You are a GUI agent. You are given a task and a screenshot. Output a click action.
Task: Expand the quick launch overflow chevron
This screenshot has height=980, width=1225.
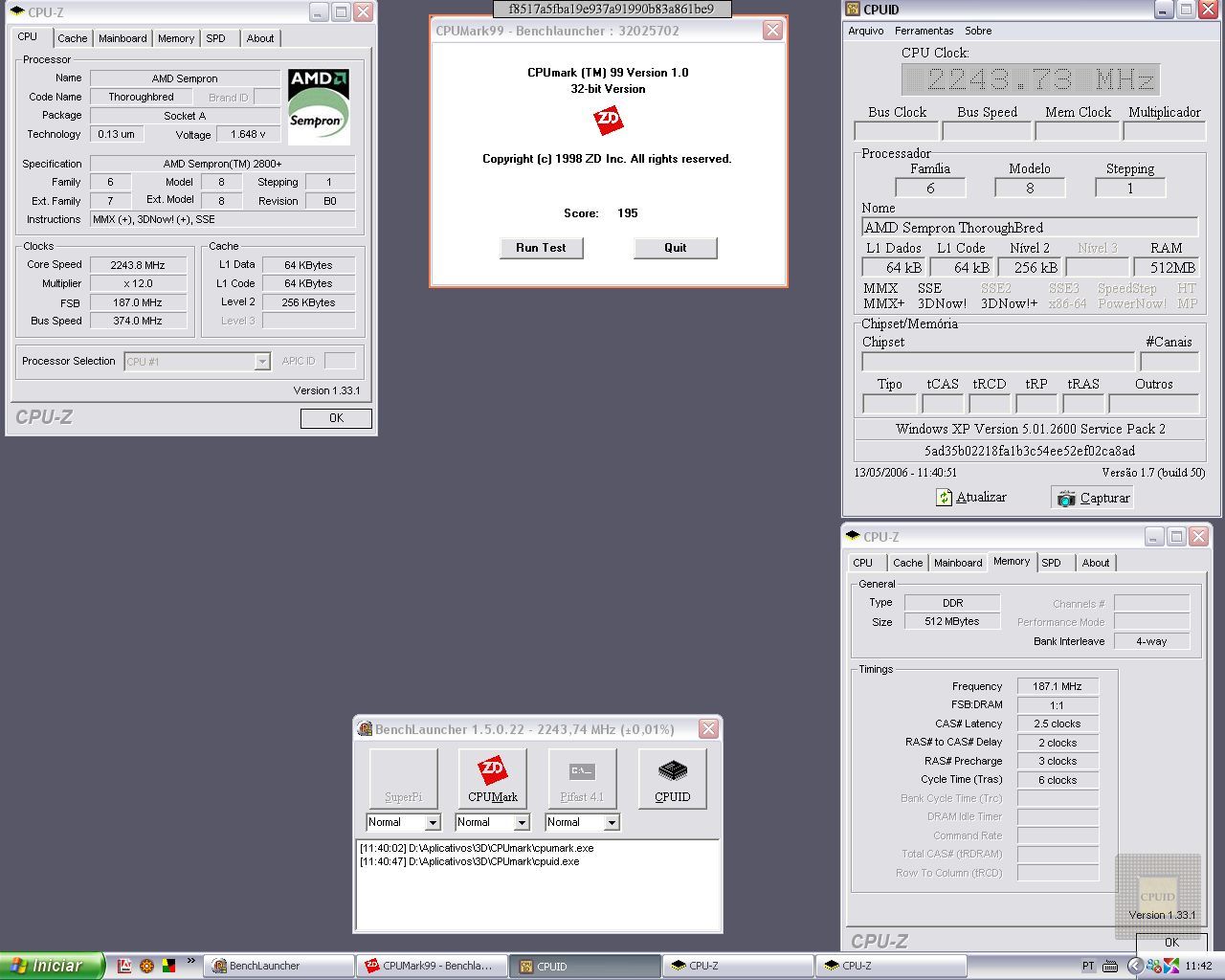coord(190,961)
